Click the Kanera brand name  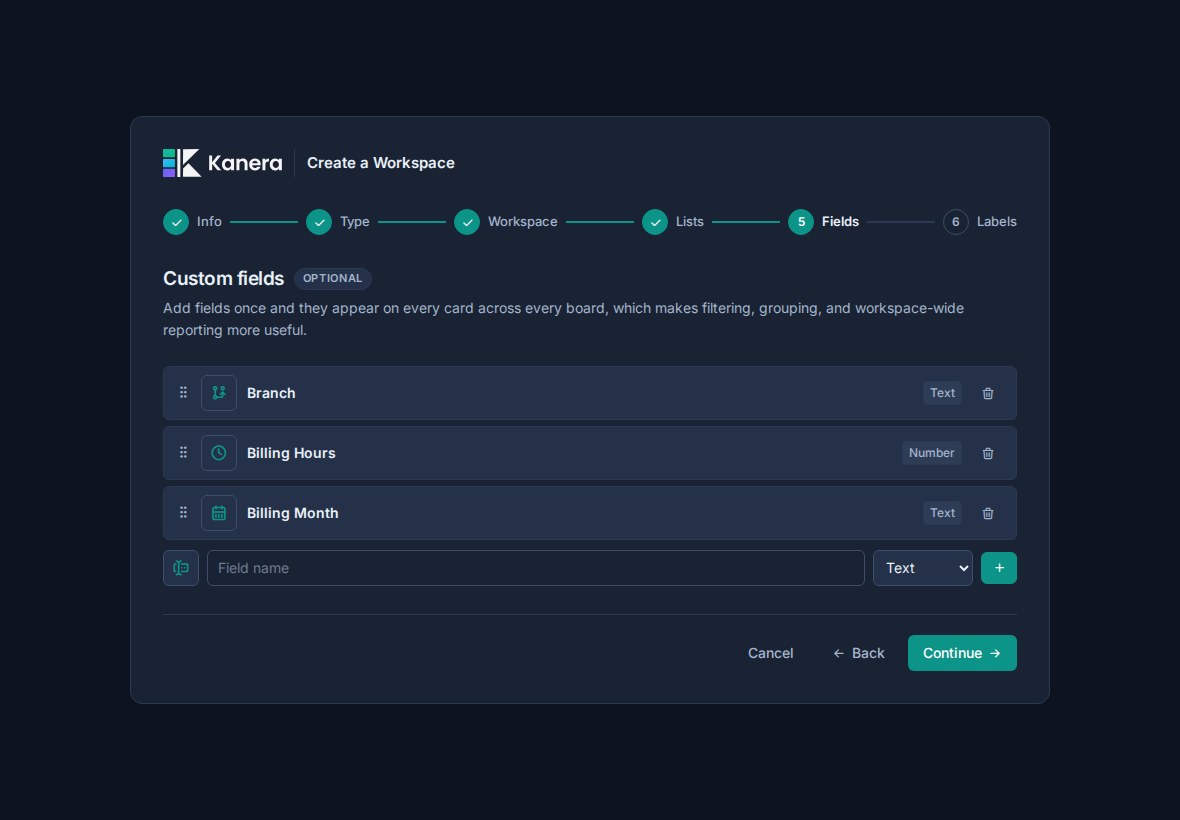[x=245, y=163]
